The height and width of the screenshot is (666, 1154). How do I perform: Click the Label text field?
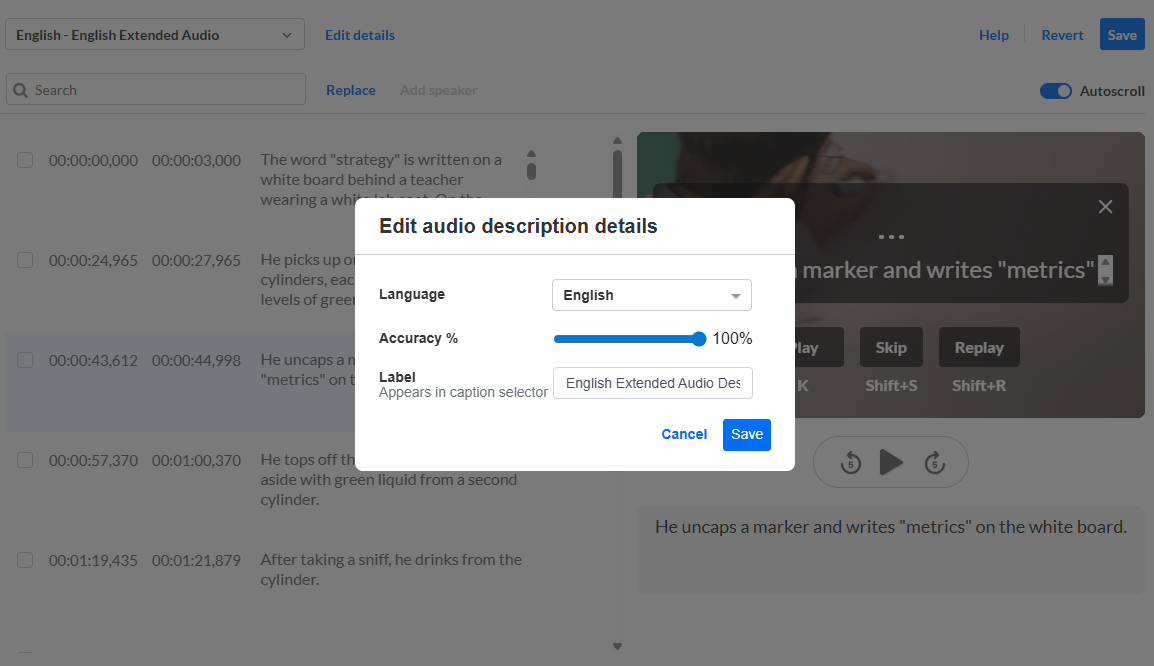pos(653,383)
